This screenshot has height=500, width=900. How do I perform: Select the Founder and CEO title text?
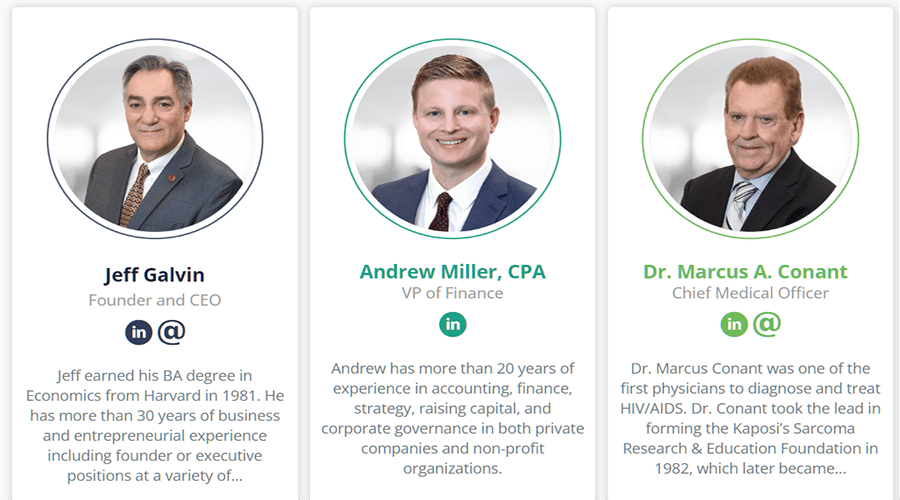click(154, 300)
